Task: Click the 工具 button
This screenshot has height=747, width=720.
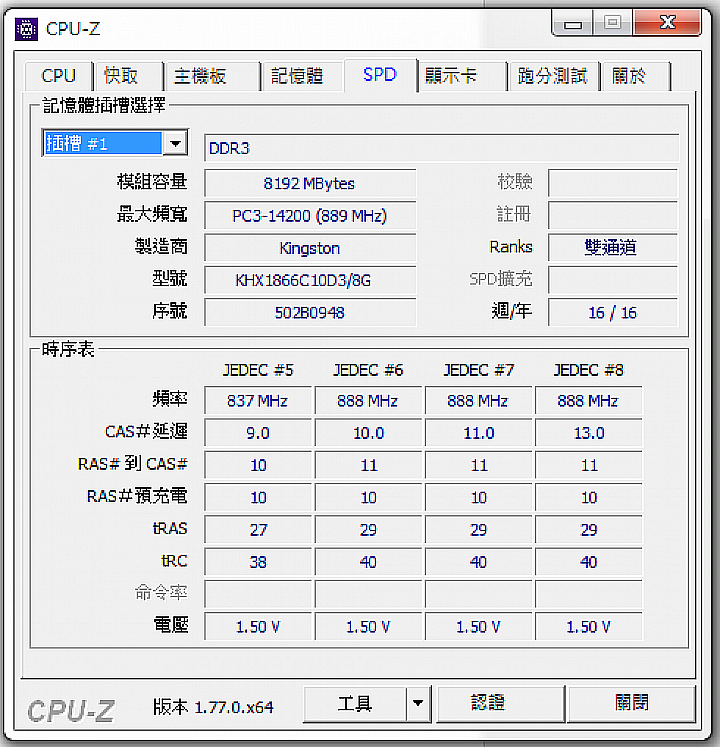Action: click(x=355, y=704)
